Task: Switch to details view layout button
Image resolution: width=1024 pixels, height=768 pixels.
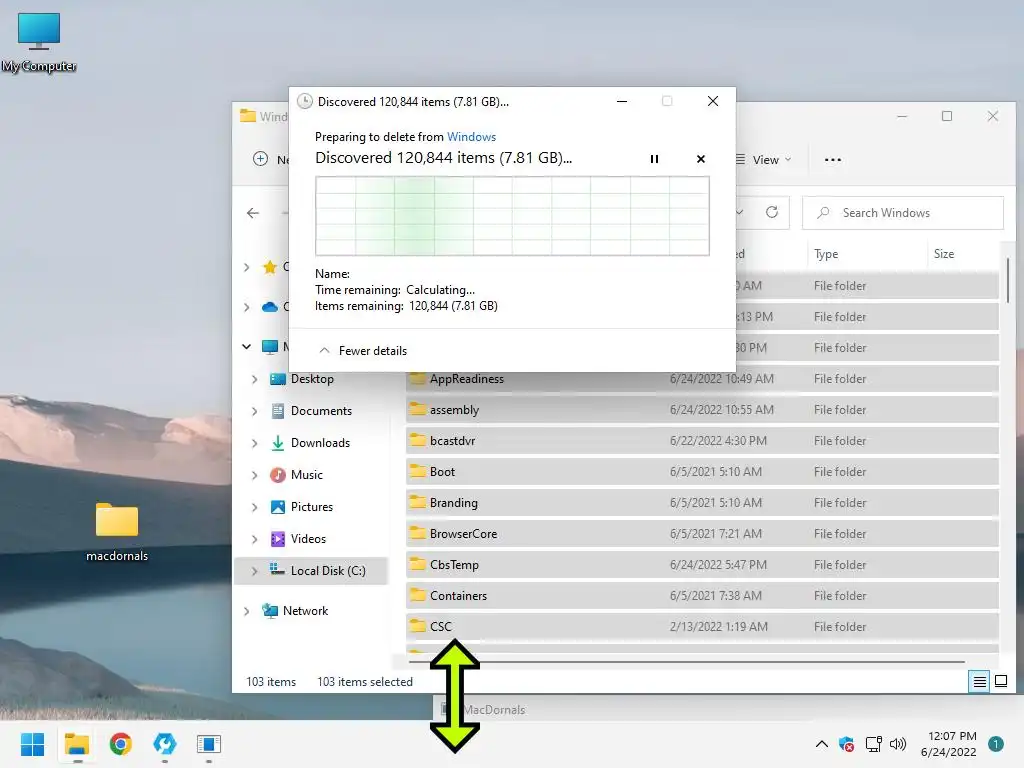Action: tap(979, 682)
